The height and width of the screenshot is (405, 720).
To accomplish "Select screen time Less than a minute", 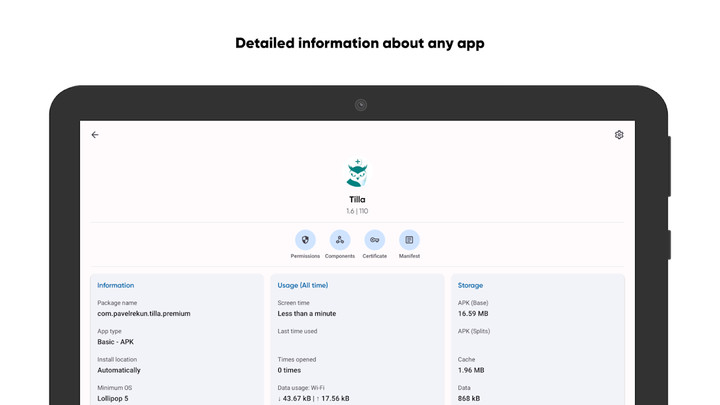I will click(307, 314).
